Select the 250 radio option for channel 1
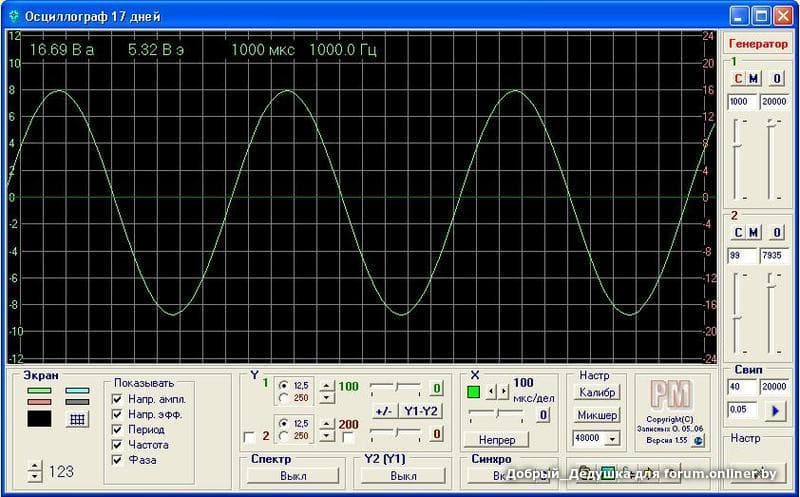This screenshot has width=800, height=497. tap(284, 397)
